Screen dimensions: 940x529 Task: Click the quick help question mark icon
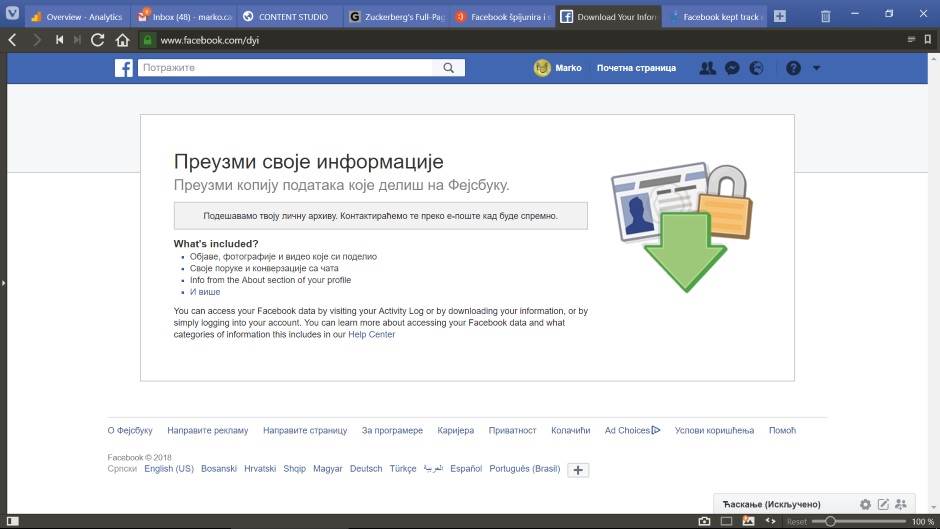click(793, 68)
